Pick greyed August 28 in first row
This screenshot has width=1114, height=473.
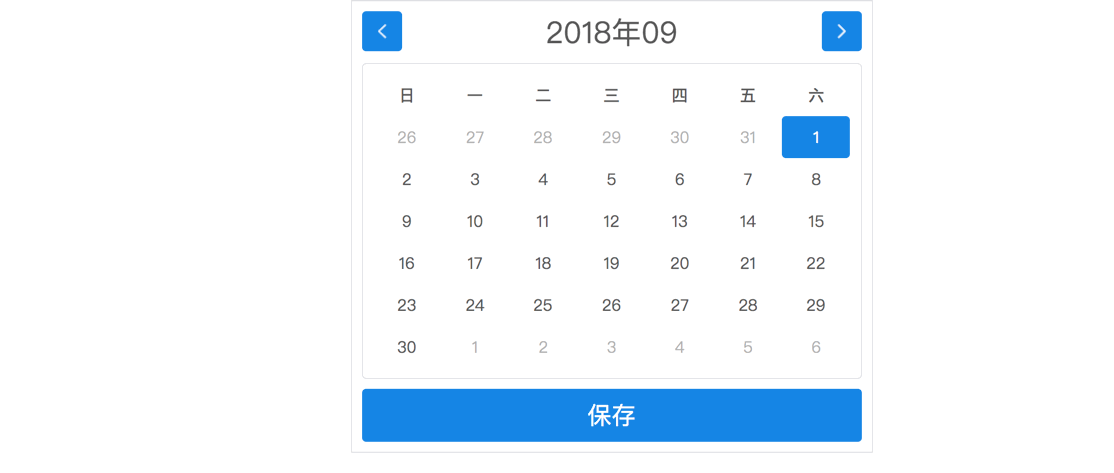pos(543,137)
